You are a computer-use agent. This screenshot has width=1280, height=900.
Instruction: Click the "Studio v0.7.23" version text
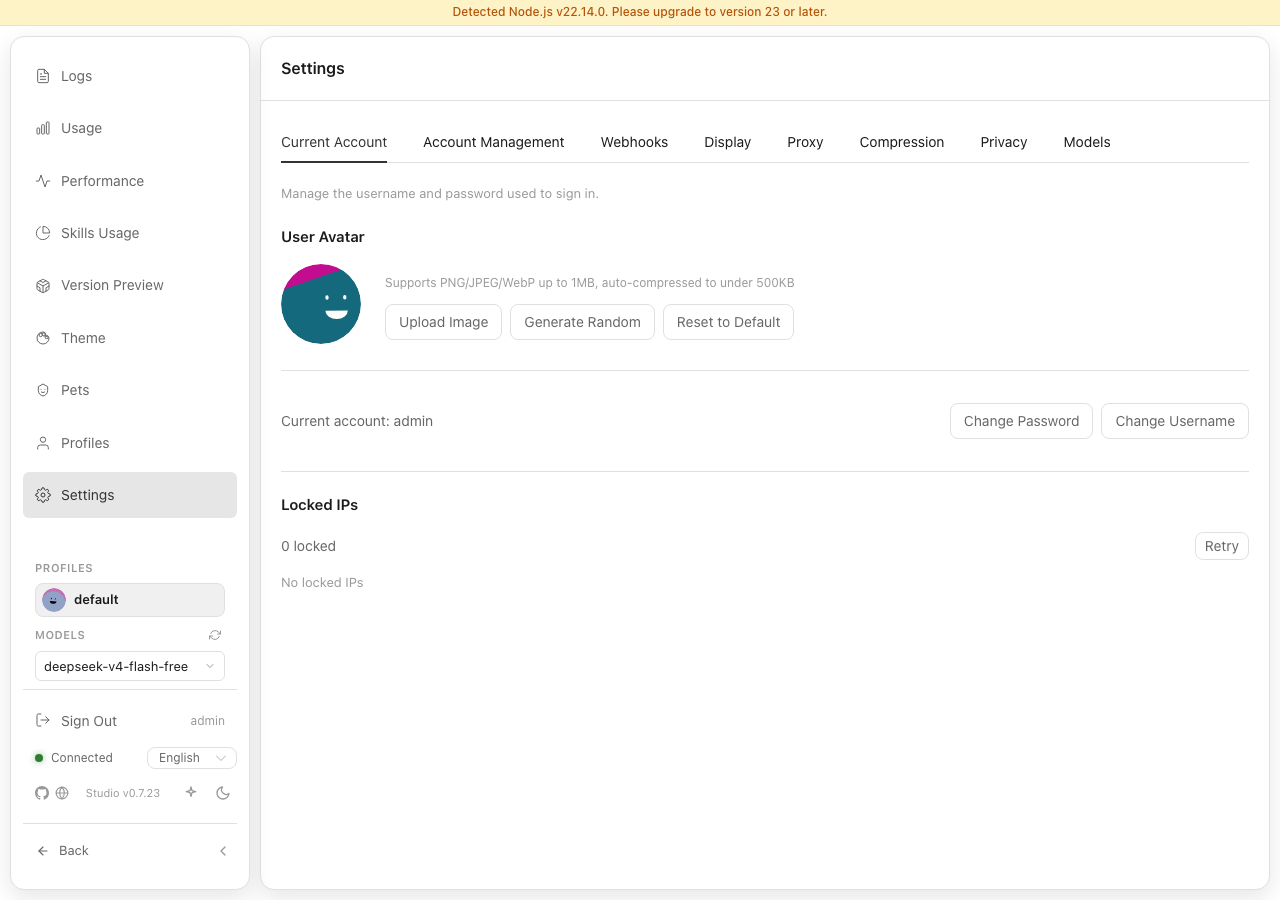tap(123, 793)
